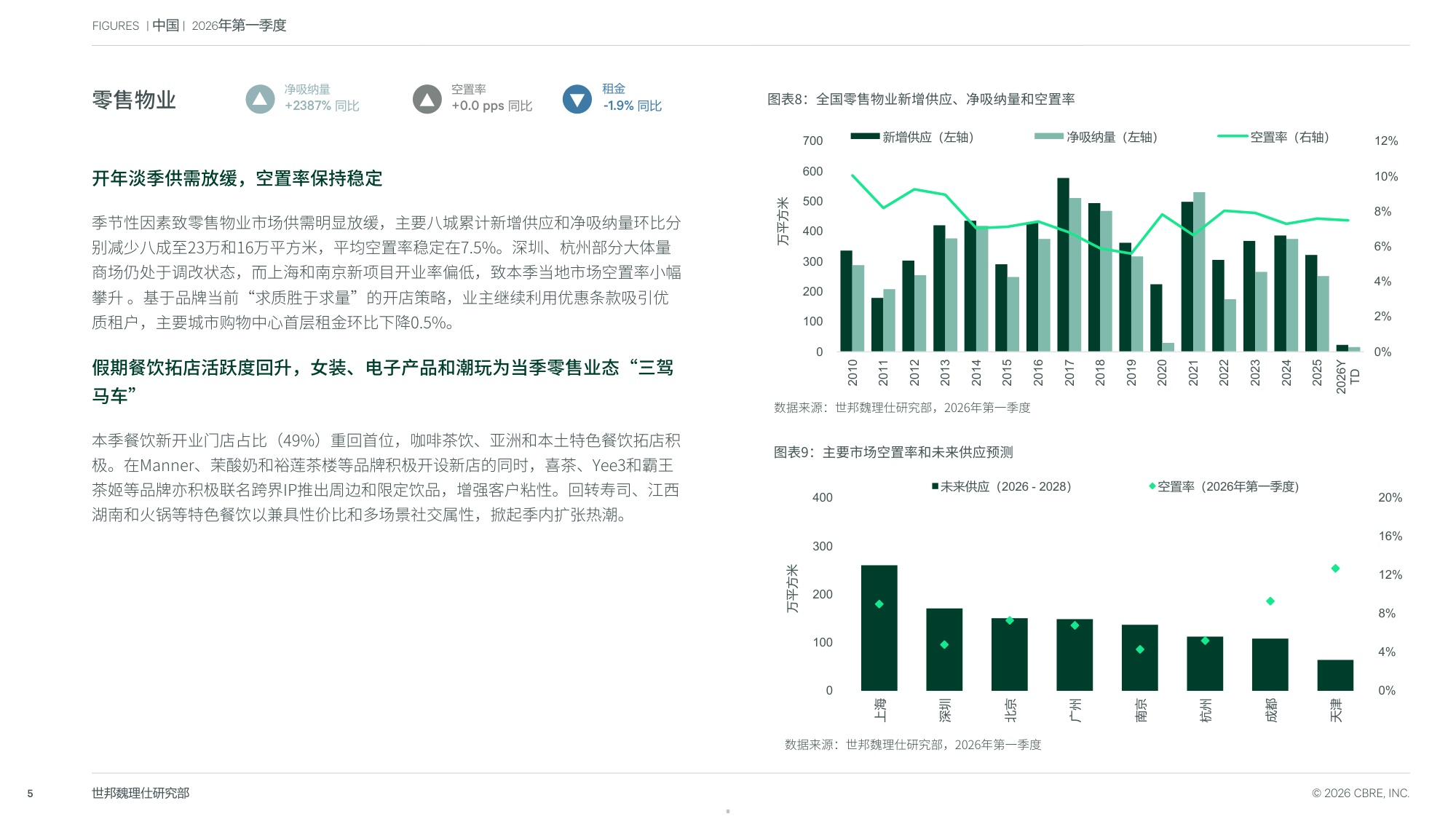
Task: Click the 未来供应 (2026 - 2028) legend marker
Action: pos(935,486)
